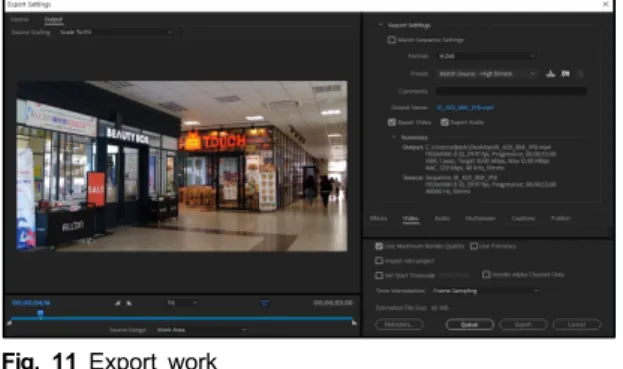Open the Preset dropdown Match Source High bitrate
This screenshot has height=369, width=623.
pyautogui.click(x=486, y=73)
